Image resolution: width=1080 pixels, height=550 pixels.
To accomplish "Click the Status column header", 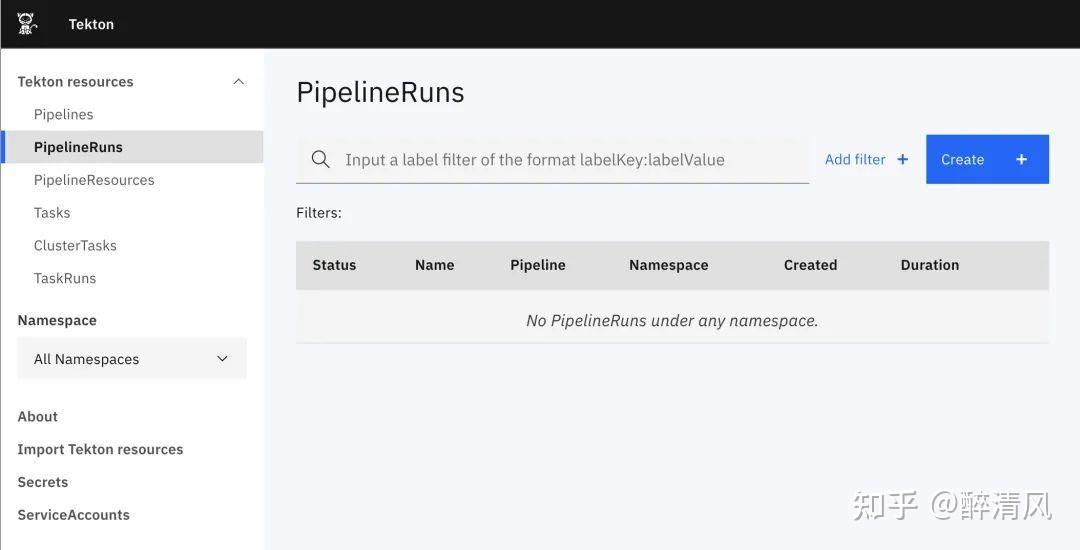I will pos(334,265).
